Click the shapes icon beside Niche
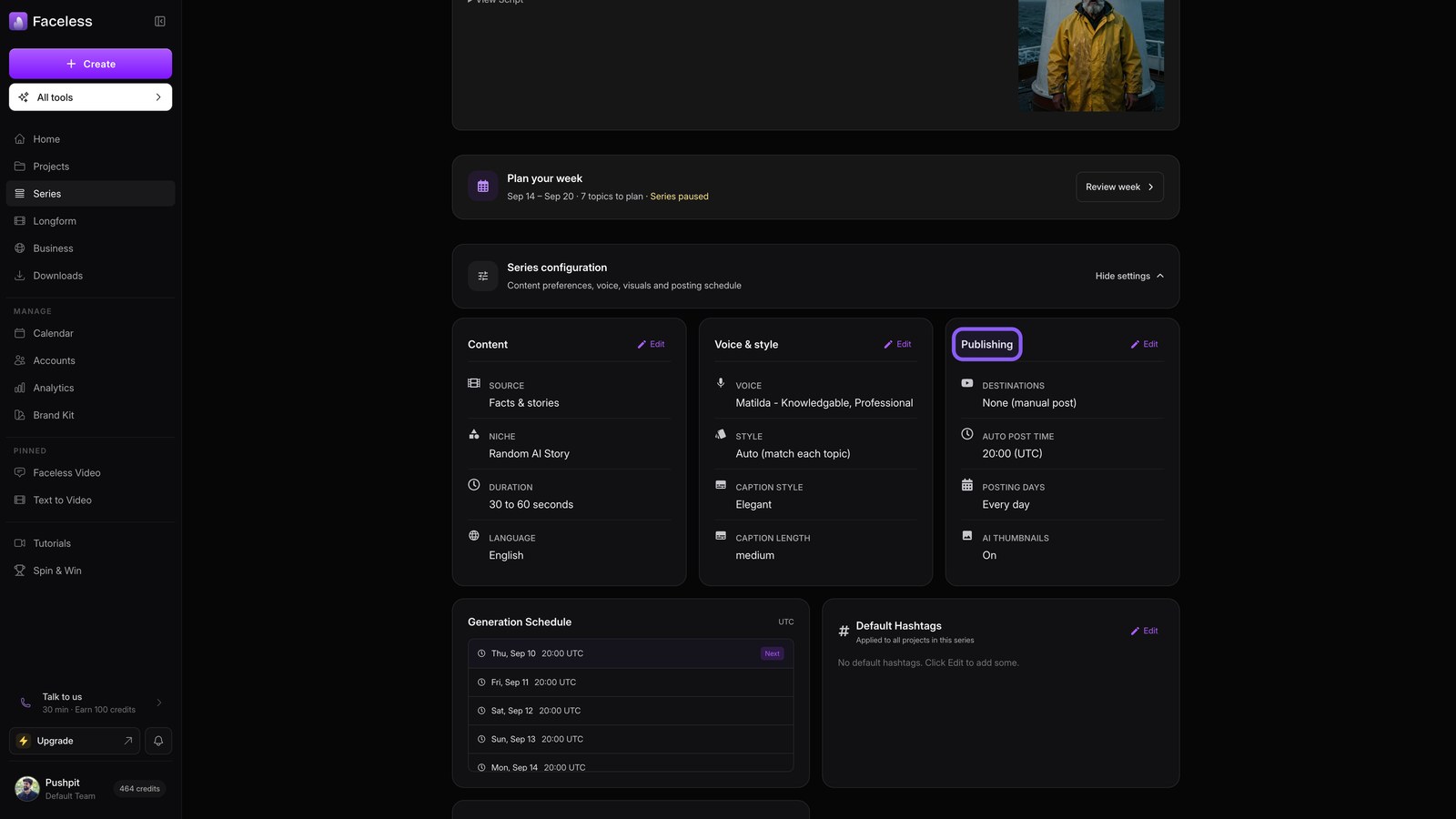The width and height of the screenshot is (1456, 819). (474, 434)
